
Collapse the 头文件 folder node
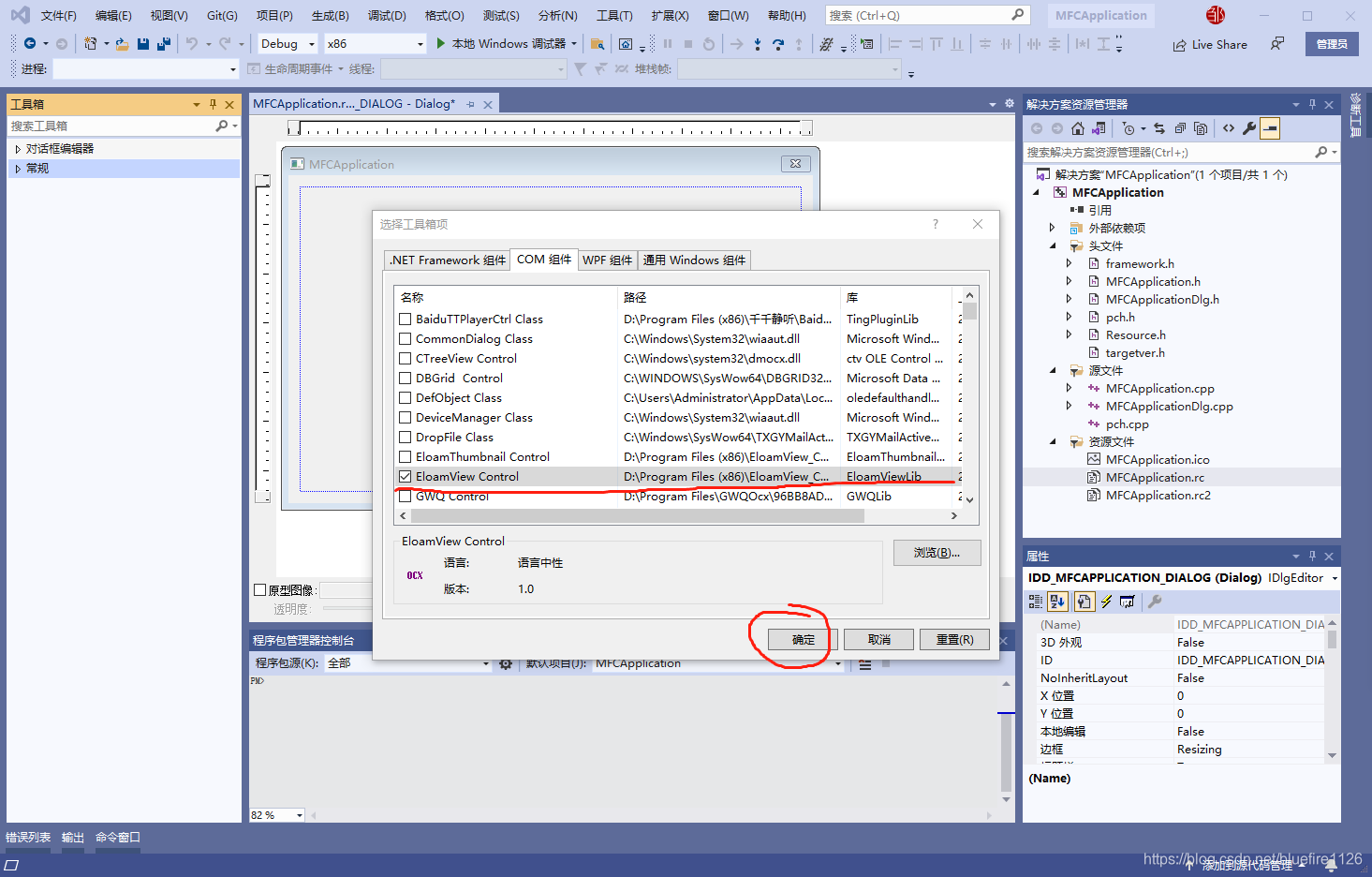1052,245
